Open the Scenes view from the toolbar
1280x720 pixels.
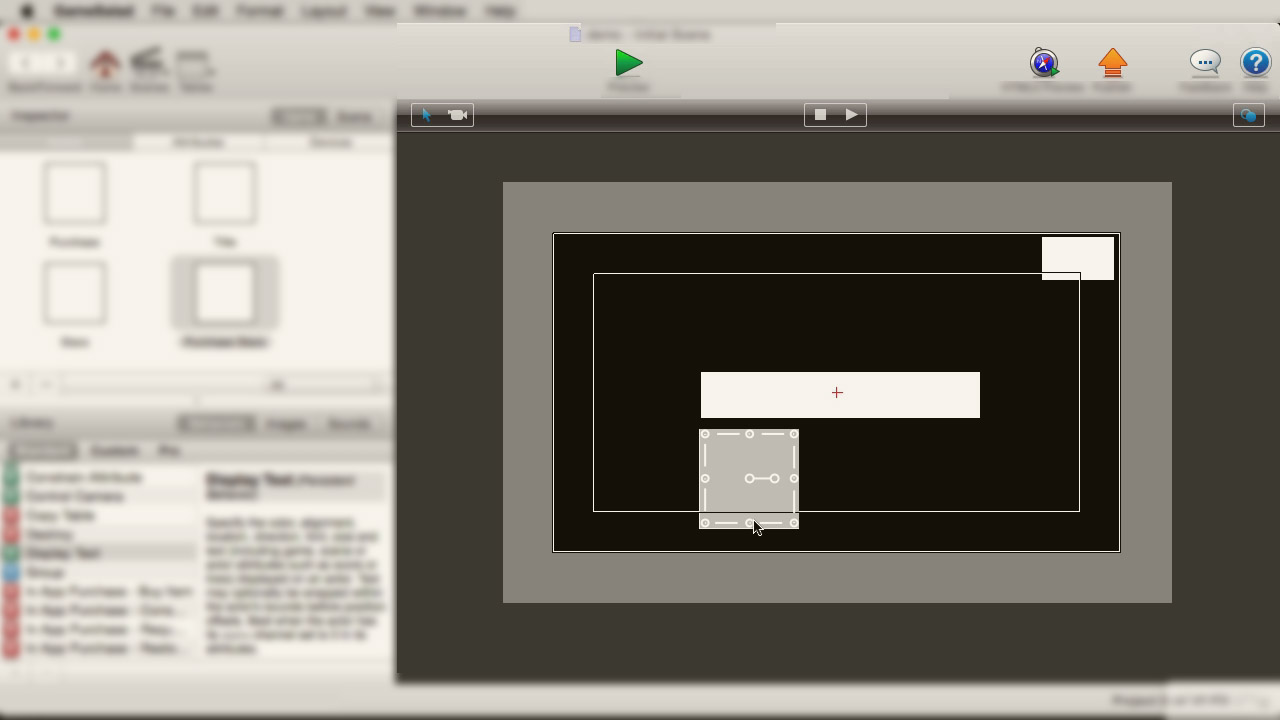[149, 62]
